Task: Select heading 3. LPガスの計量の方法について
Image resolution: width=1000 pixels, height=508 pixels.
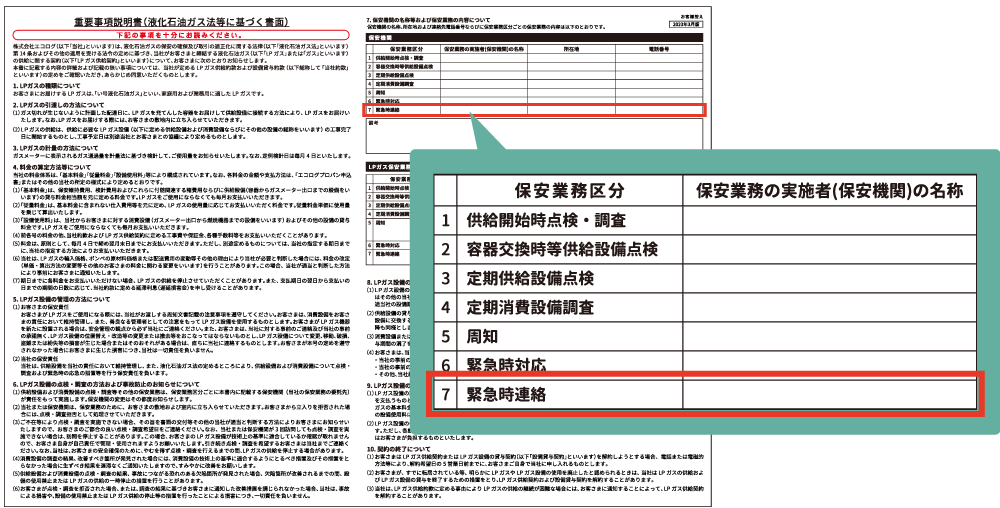Action: point(56,148)
